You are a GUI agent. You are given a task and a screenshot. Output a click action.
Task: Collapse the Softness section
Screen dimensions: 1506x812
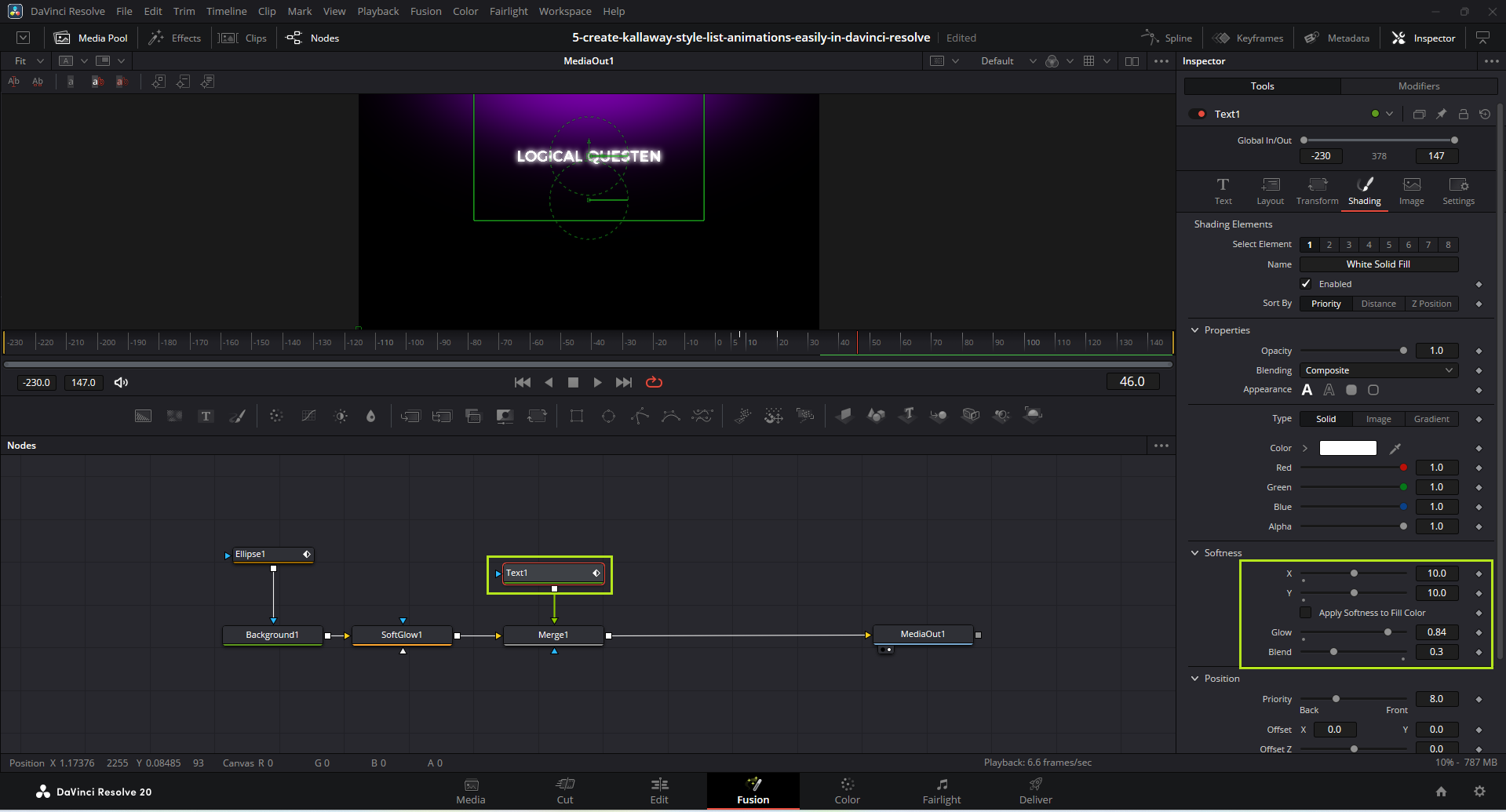click(1195, 553)
